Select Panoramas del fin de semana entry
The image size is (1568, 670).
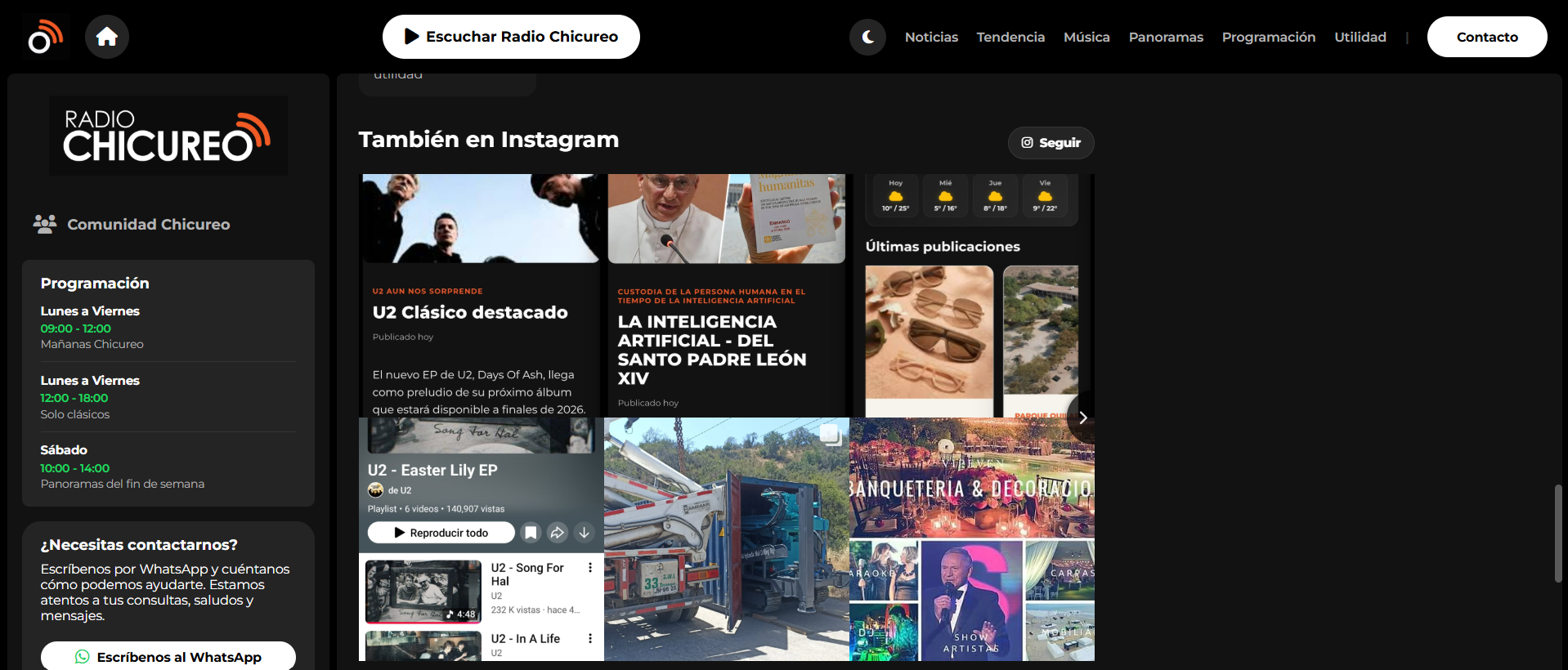pyautogui.click(x=168, y=467)
